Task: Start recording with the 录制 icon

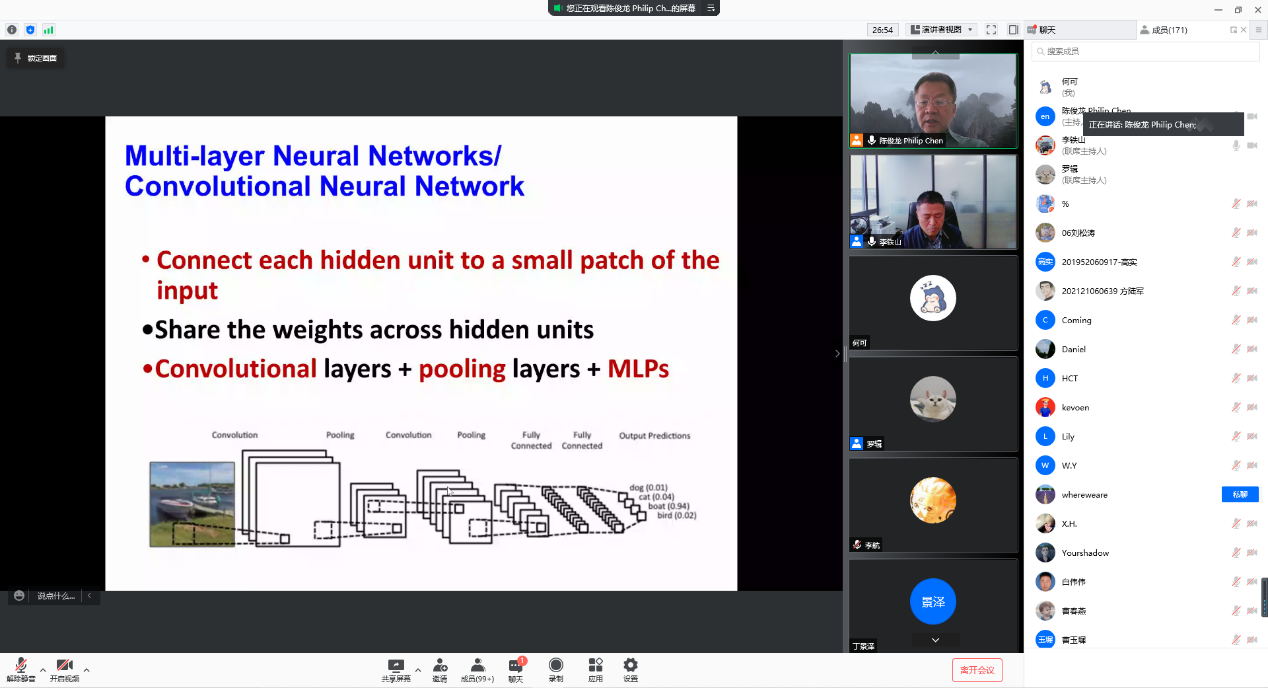Action: click(x=555, y=669)
